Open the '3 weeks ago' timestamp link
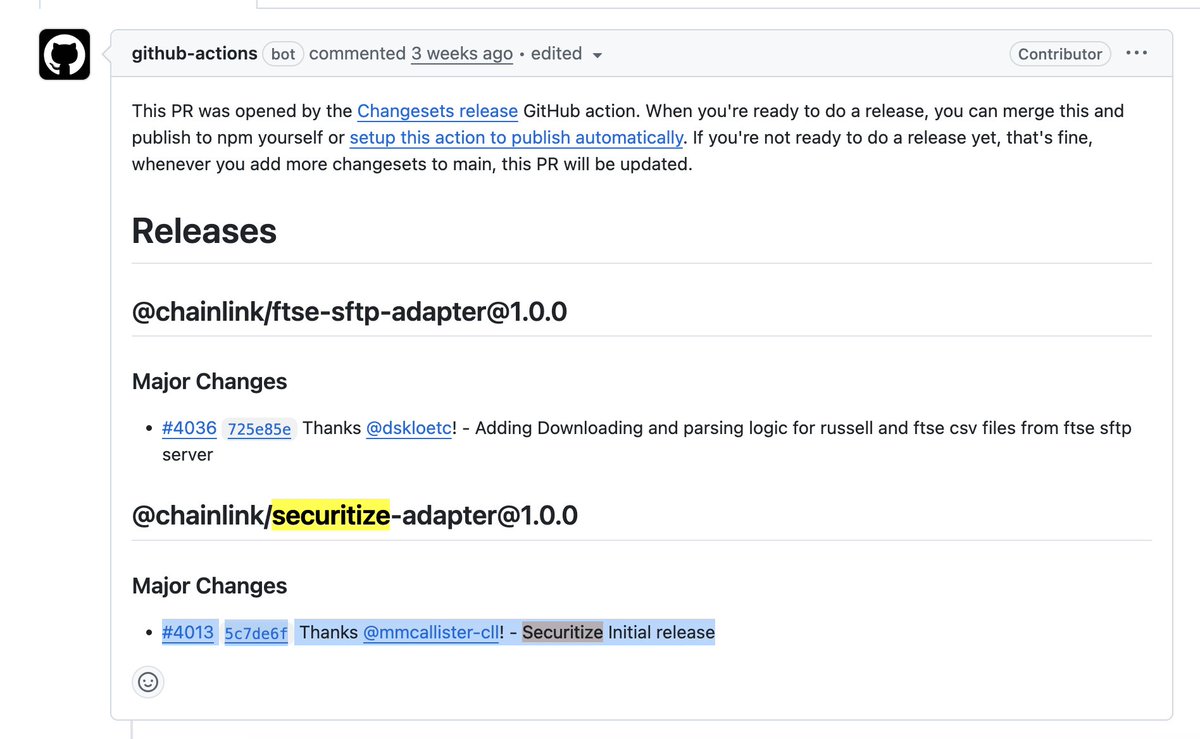This screenshot has width=1200, height=739. (461, 54)
